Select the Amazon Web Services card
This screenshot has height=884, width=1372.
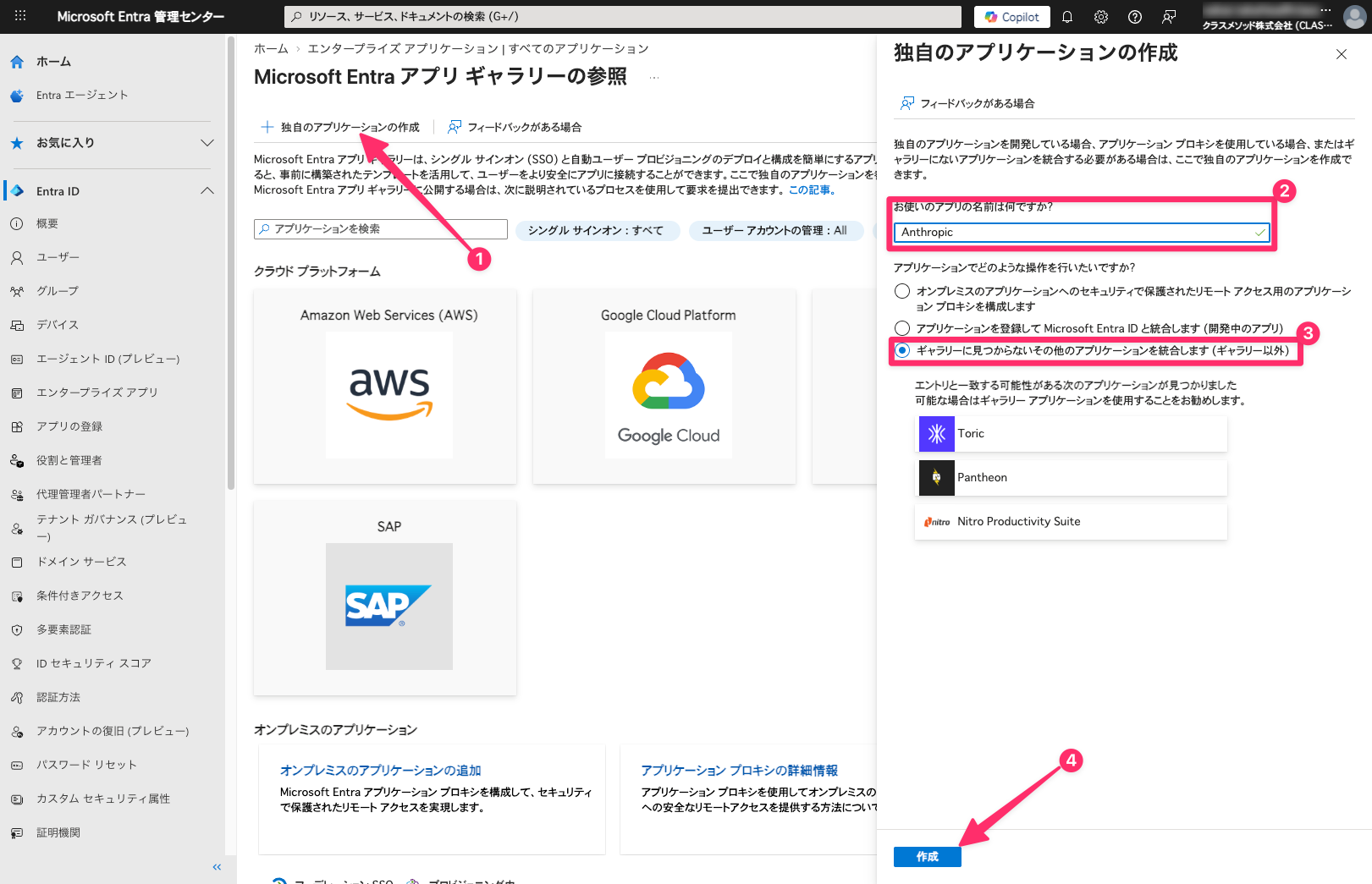tap(385, 387)
